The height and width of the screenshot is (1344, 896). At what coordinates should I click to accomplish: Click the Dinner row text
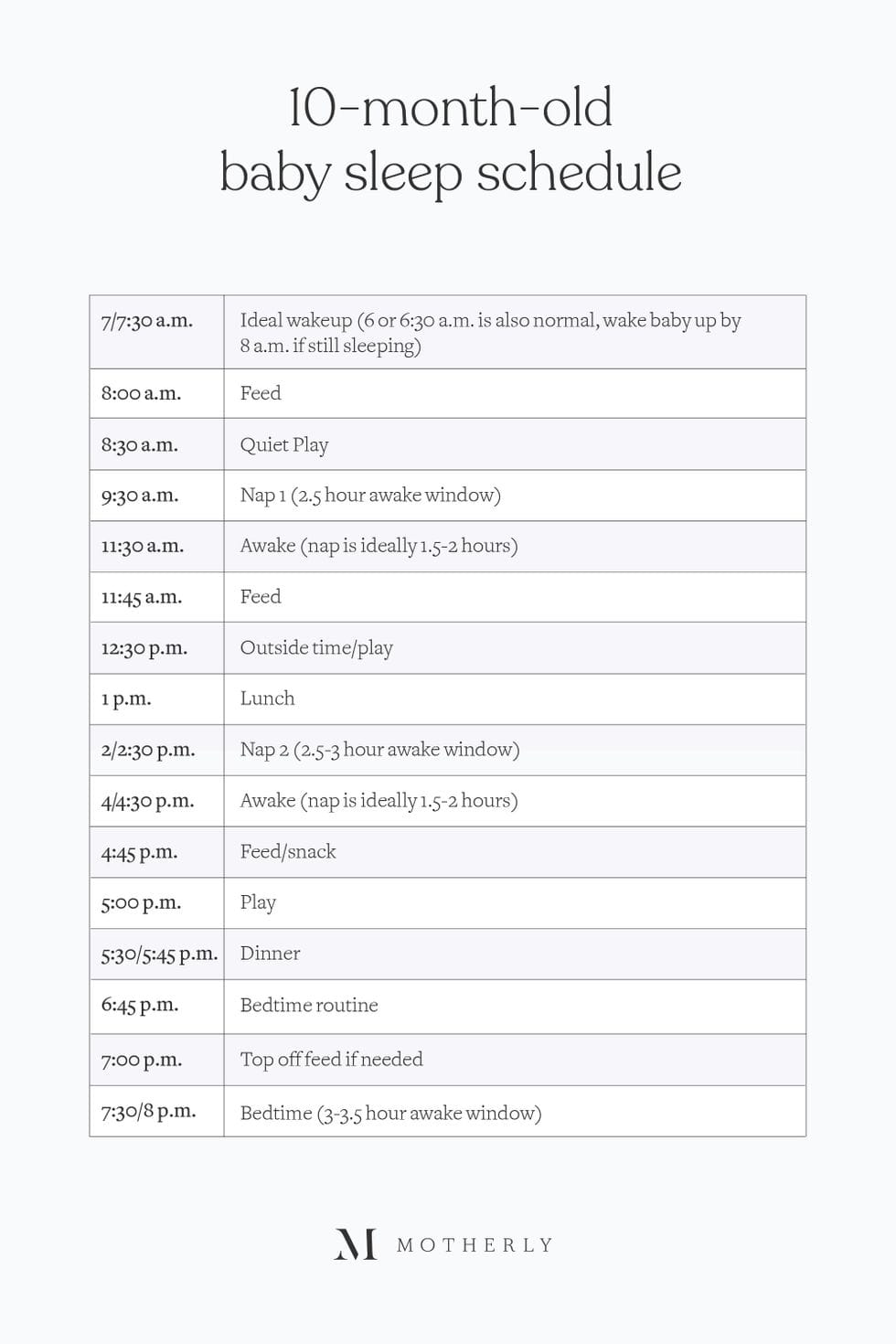click(270, 954)
